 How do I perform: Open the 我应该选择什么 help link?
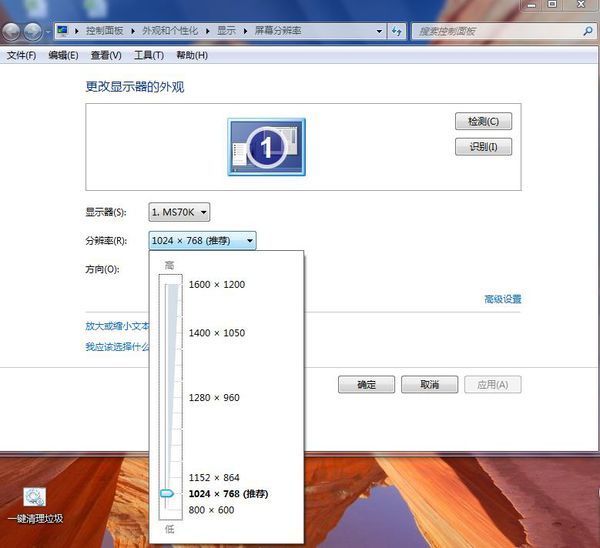coord(117,347)
